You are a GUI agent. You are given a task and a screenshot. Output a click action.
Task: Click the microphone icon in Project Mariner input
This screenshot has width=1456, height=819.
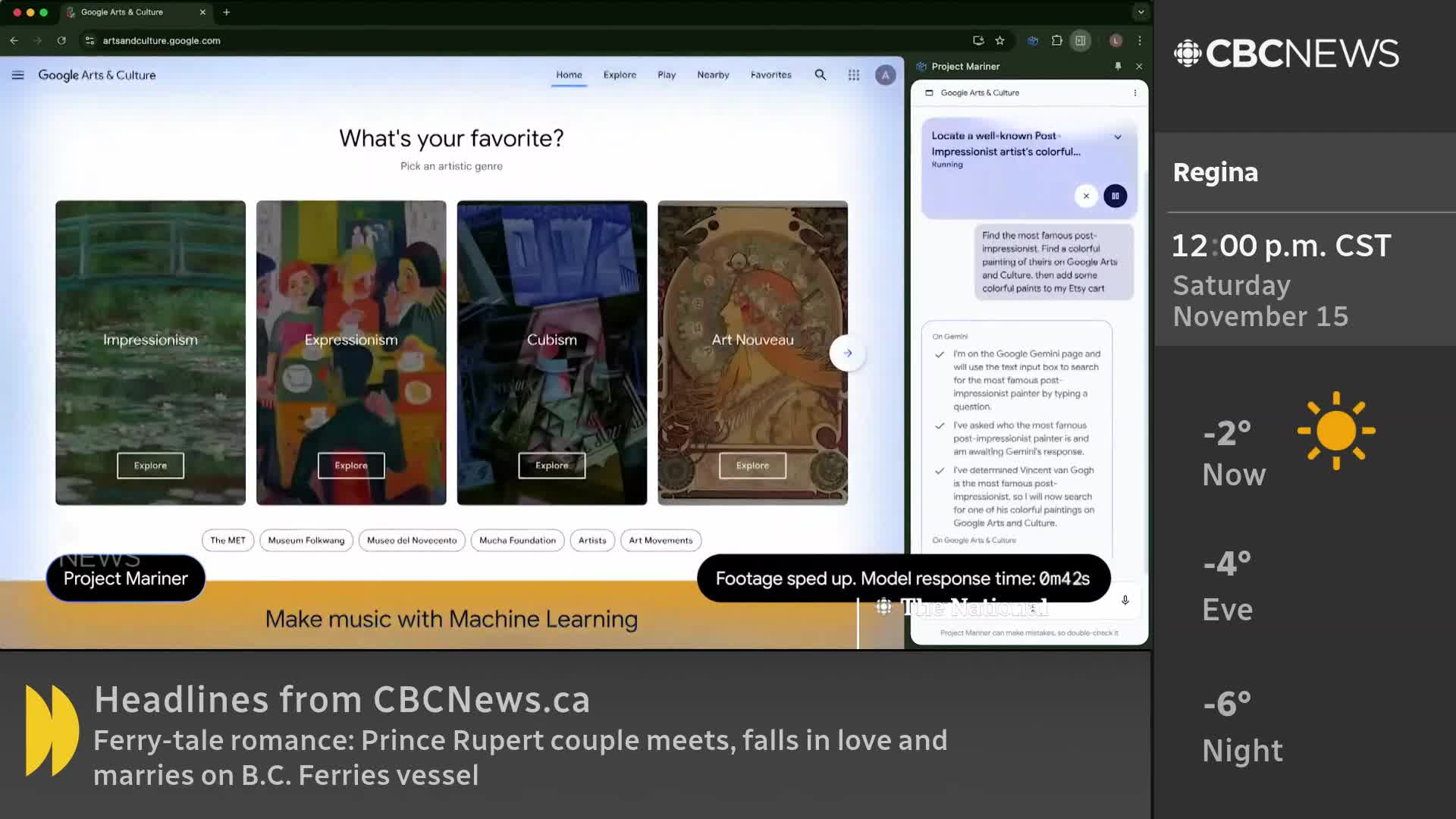click(1125, 601)
